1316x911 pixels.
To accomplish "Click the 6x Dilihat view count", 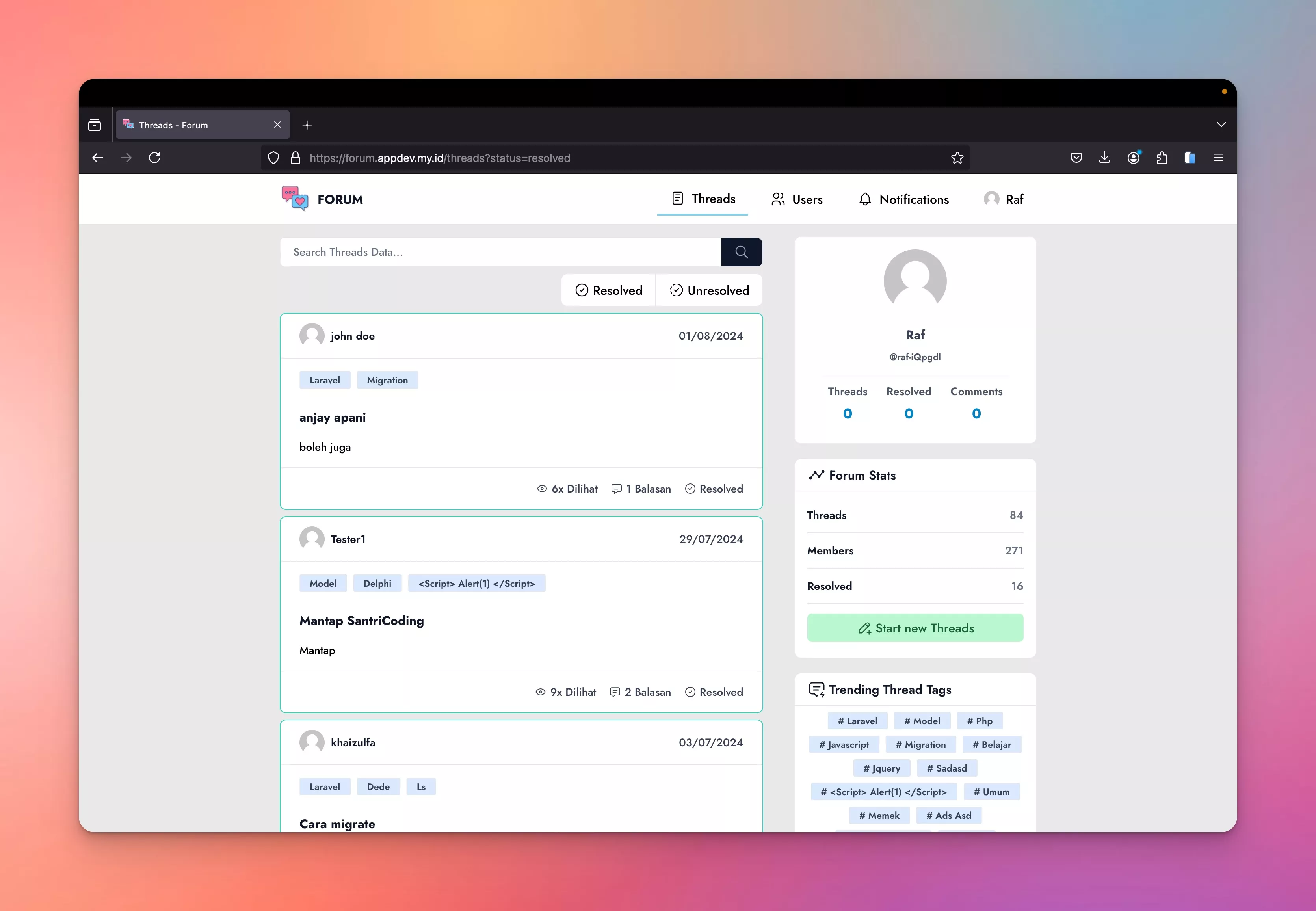I will tap(567, 489).
